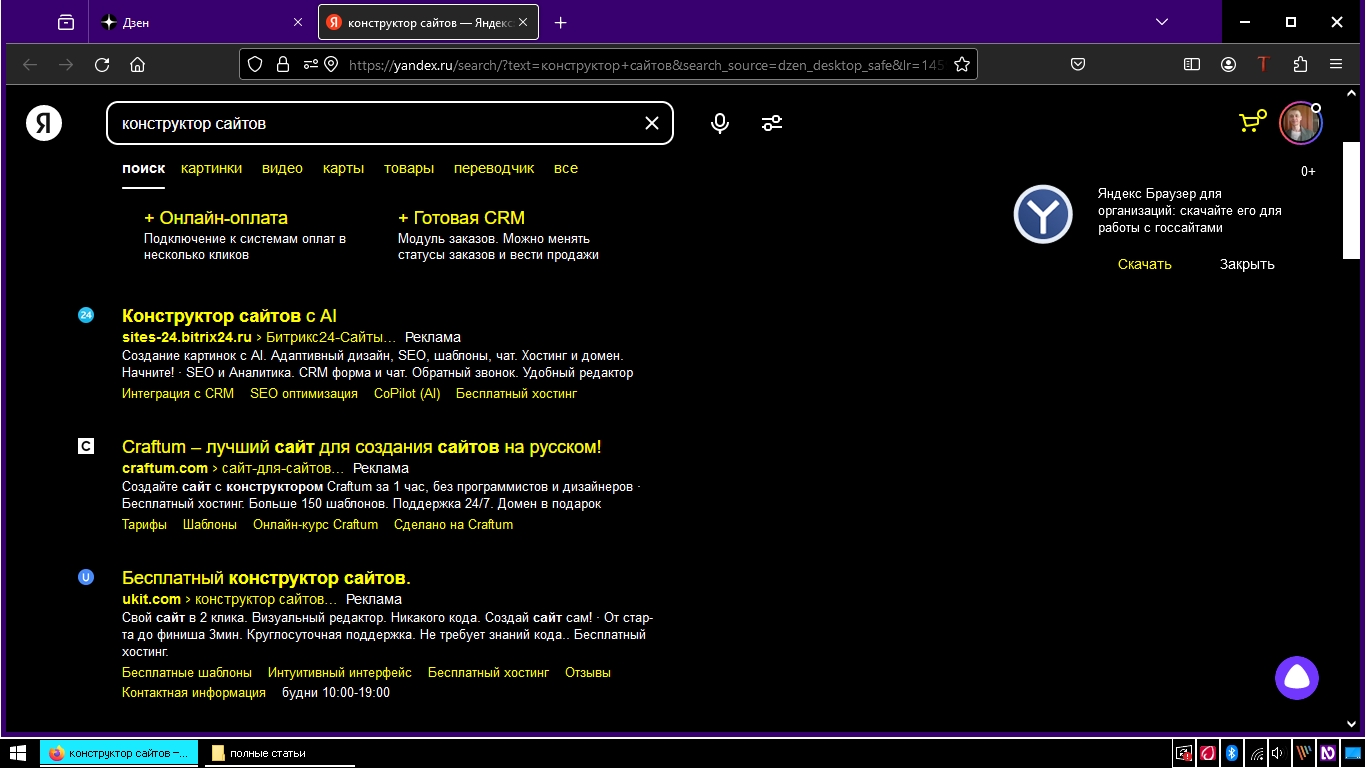Switch to картинки tab

click(211, 168)
